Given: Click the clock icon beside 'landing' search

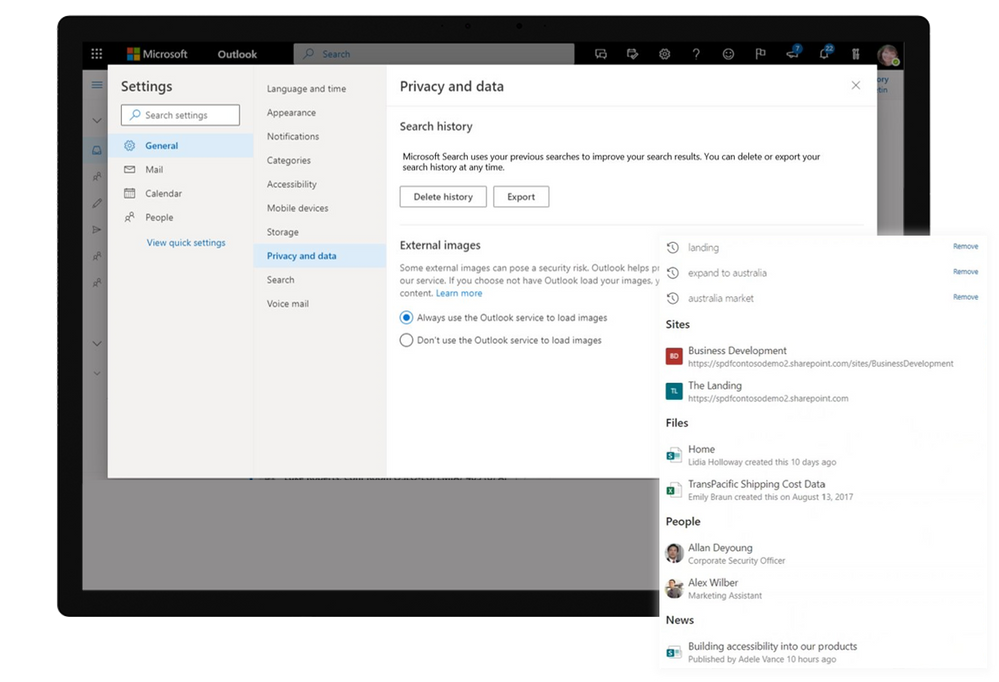Looking at the screenshot, I should (x=673, y=247).
